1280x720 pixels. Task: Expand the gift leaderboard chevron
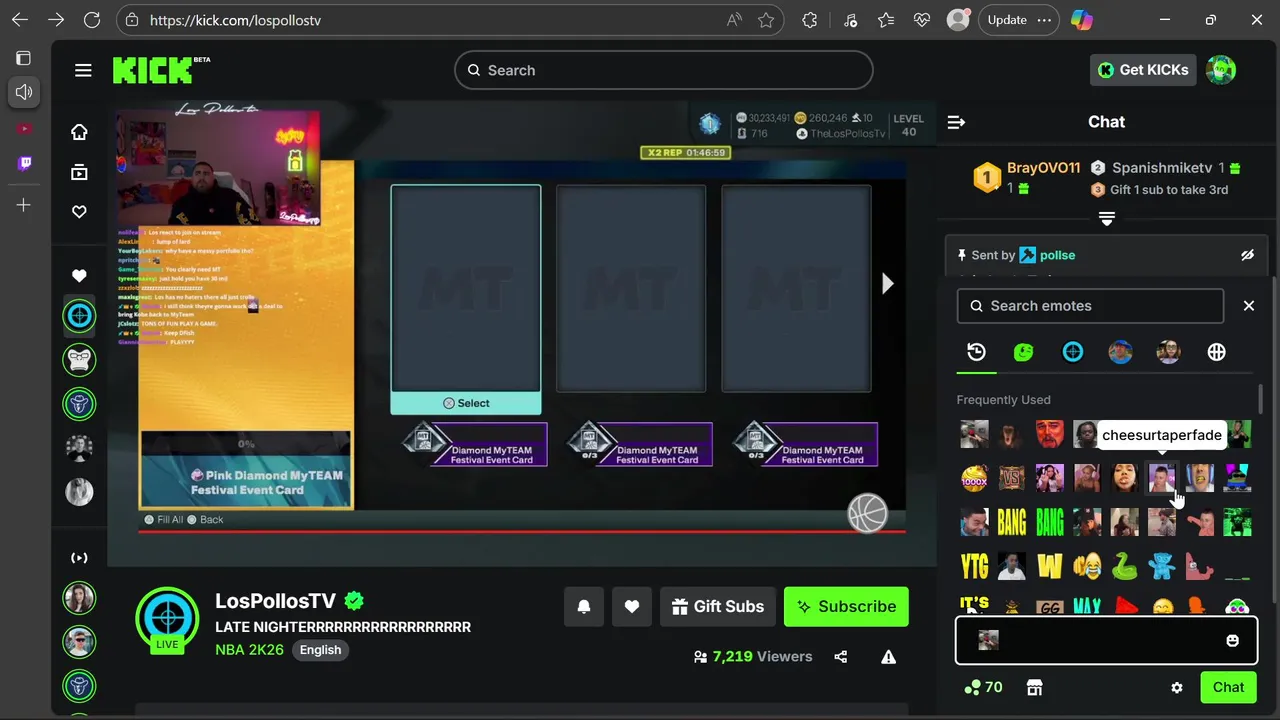[x=1106, y=218]
